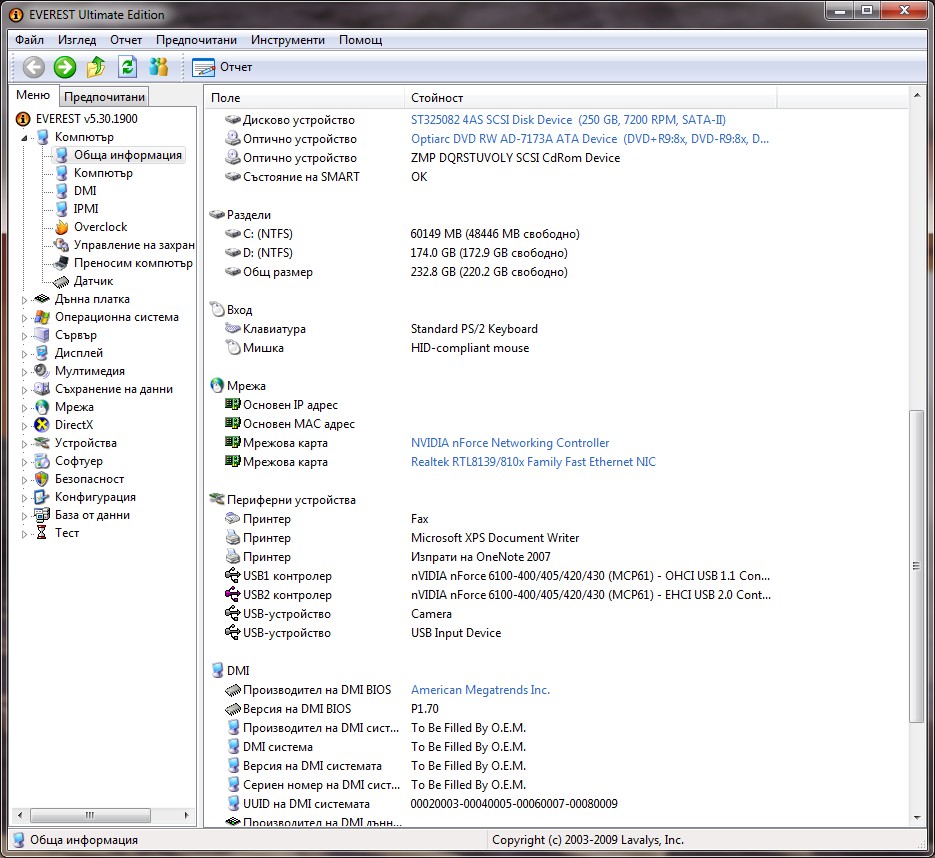Click the Софтуер tree icon
The height and width of the screenshot is (858, 935).
(x=42, y=461)
